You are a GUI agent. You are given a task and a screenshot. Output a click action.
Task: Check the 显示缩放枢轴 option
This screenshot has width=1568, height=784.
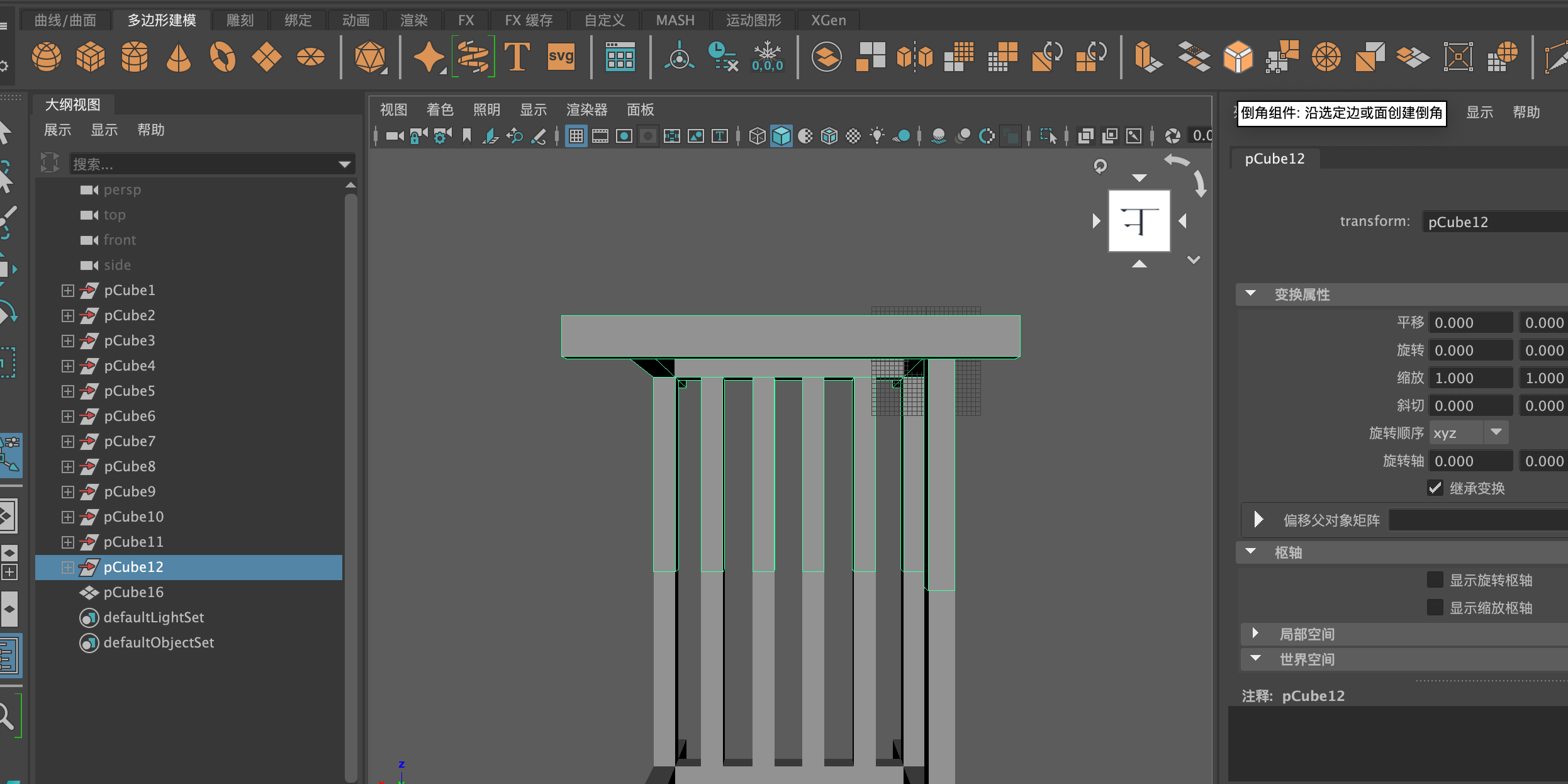point(1435,608)
